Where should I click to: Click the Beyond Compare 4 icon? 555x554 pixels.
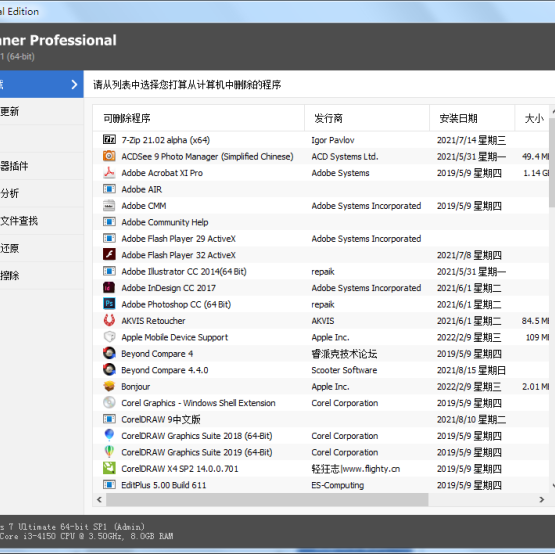(x=109, y=353)
